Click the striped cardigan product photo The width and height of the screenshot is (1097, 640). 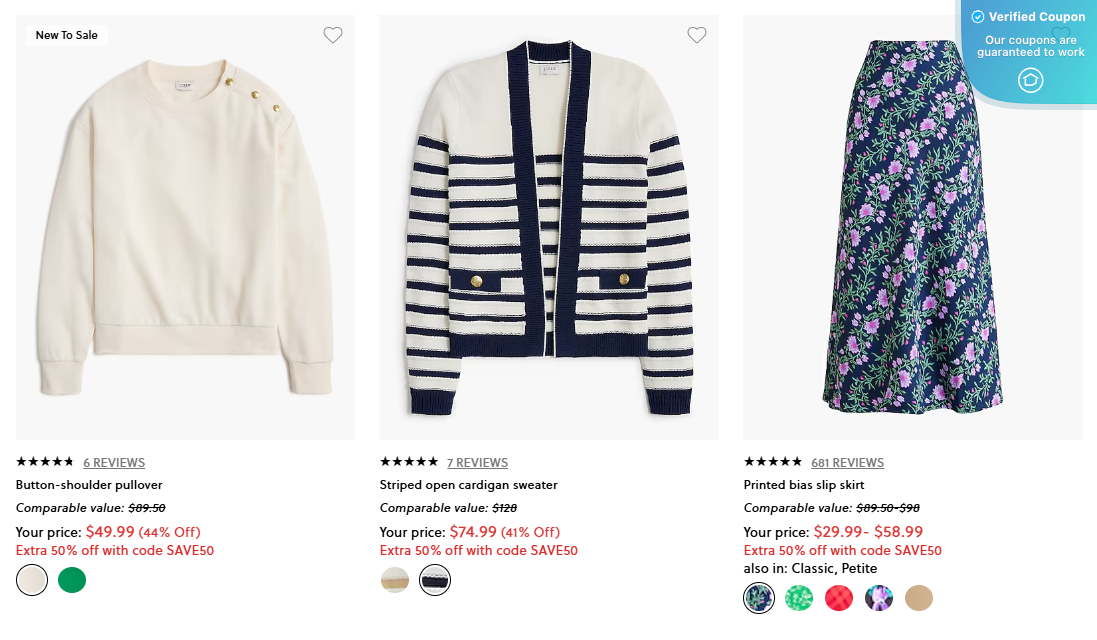549,225
